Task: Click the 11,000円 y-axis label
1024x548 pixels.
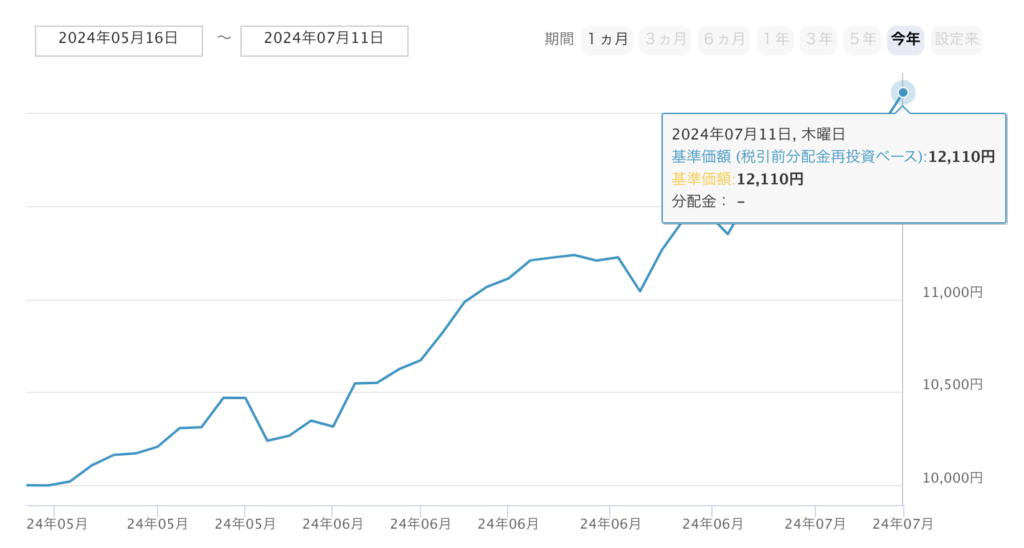Action: [949, 293]
